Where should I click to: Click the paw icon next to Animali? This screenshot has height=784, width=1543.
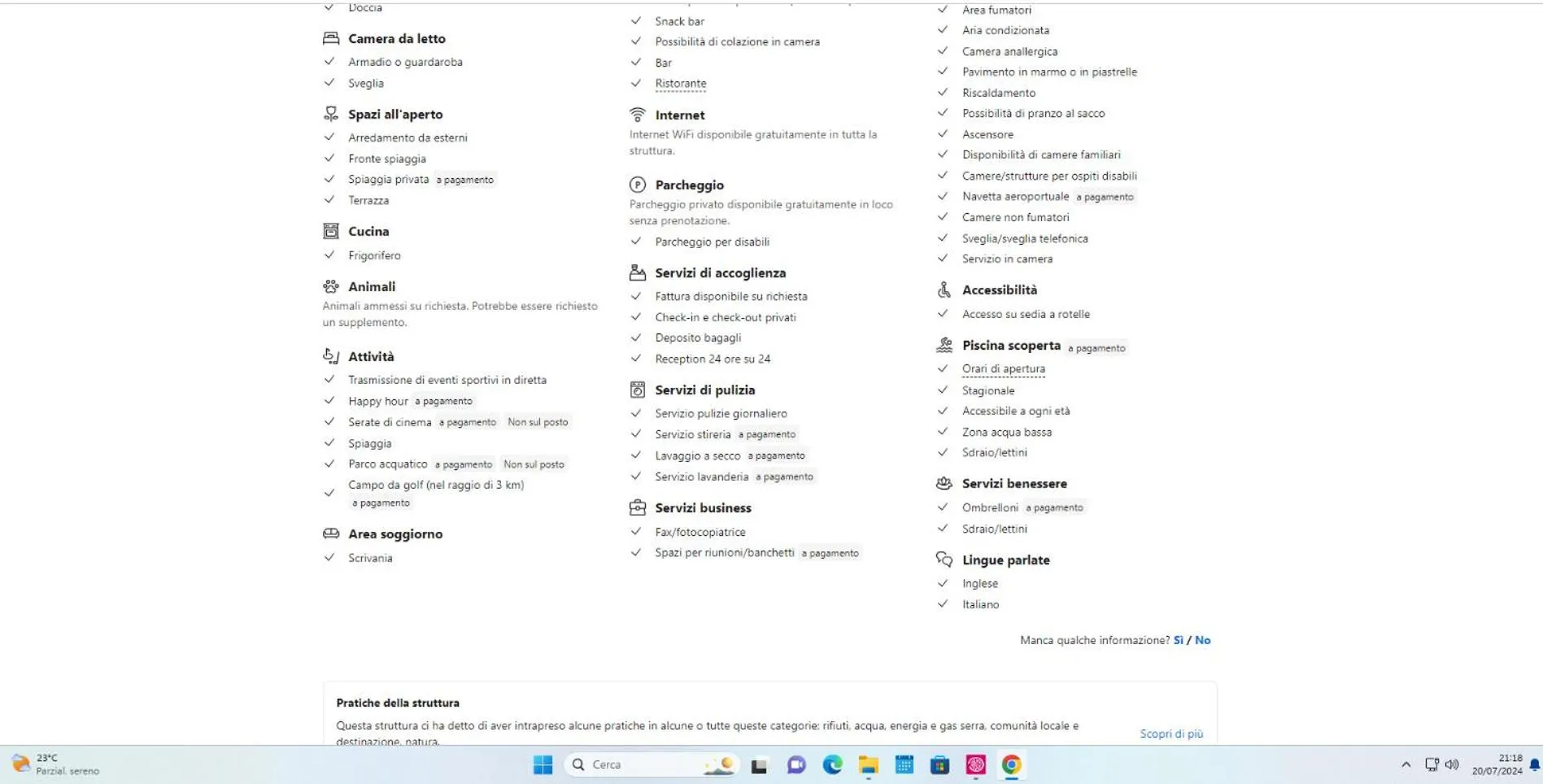(330, 286)
